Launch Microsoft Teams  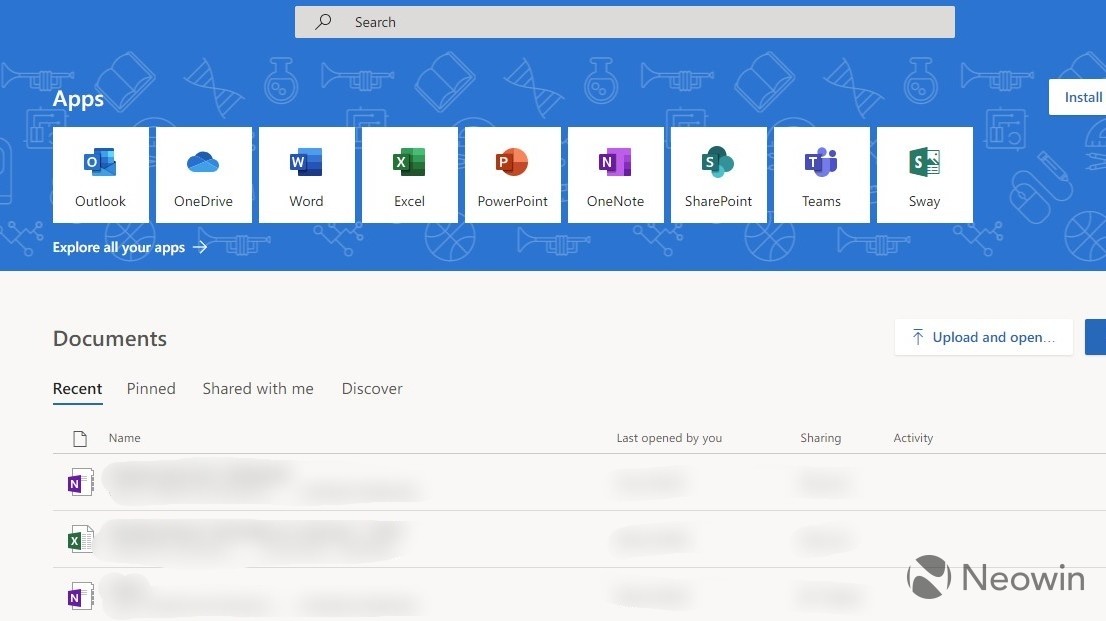click(821, 174)
